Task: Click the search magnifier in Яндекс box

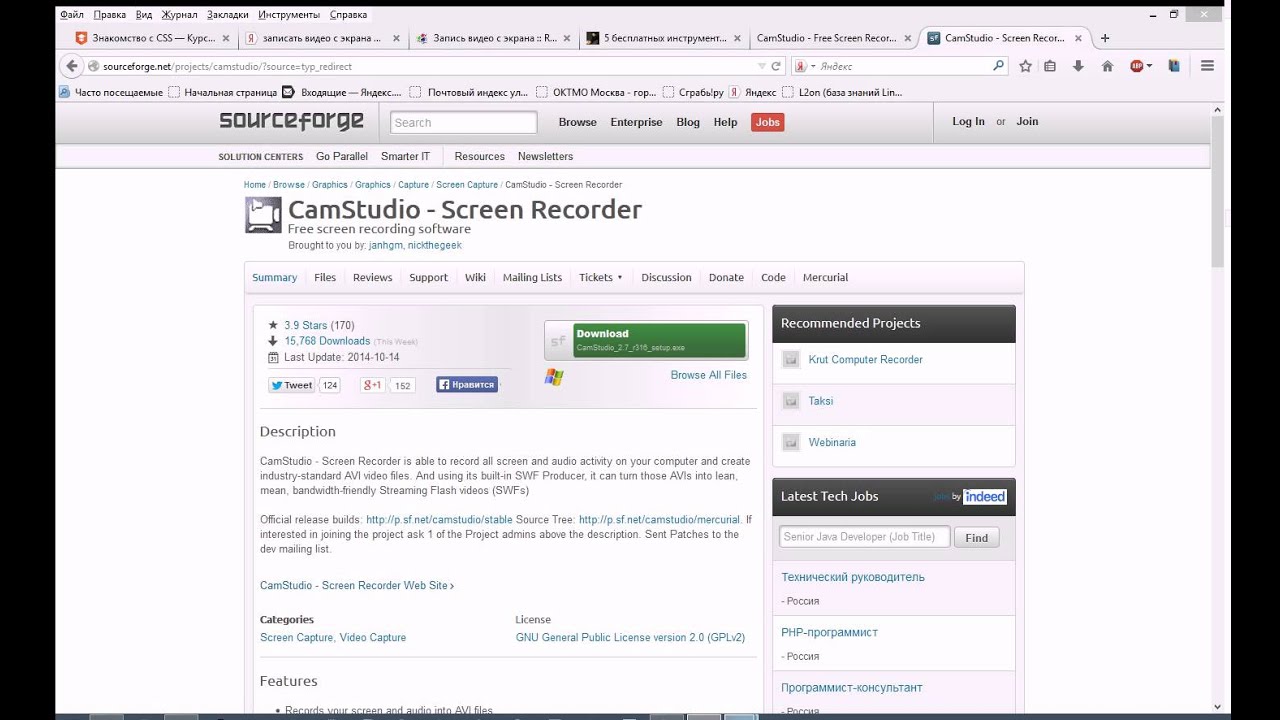Action: tap(998, 66)
